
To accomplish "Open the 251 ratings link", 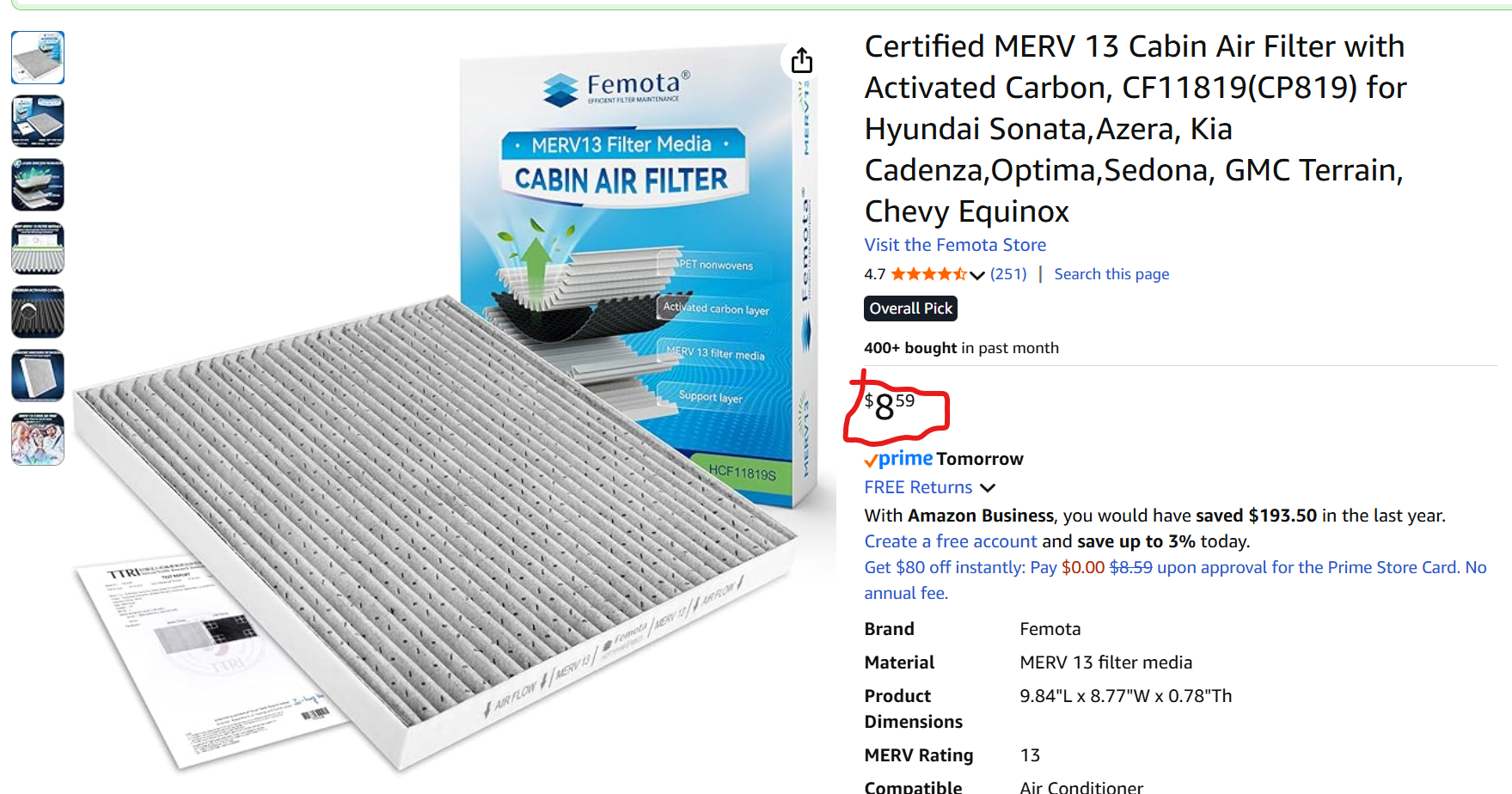I will 1008,274.
